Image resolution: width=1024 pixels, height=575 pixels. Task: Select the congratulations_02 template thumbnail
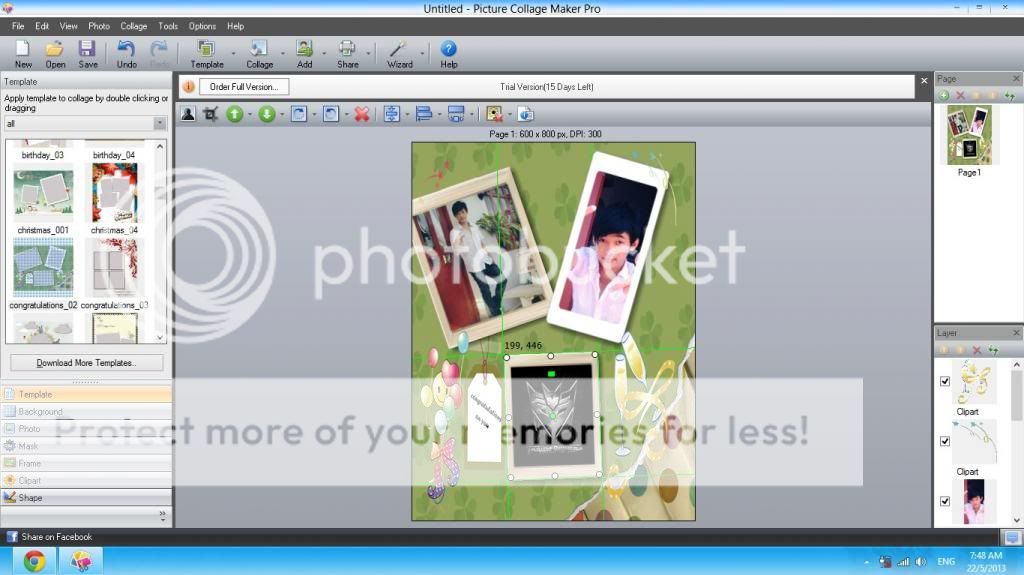point(43,269)
